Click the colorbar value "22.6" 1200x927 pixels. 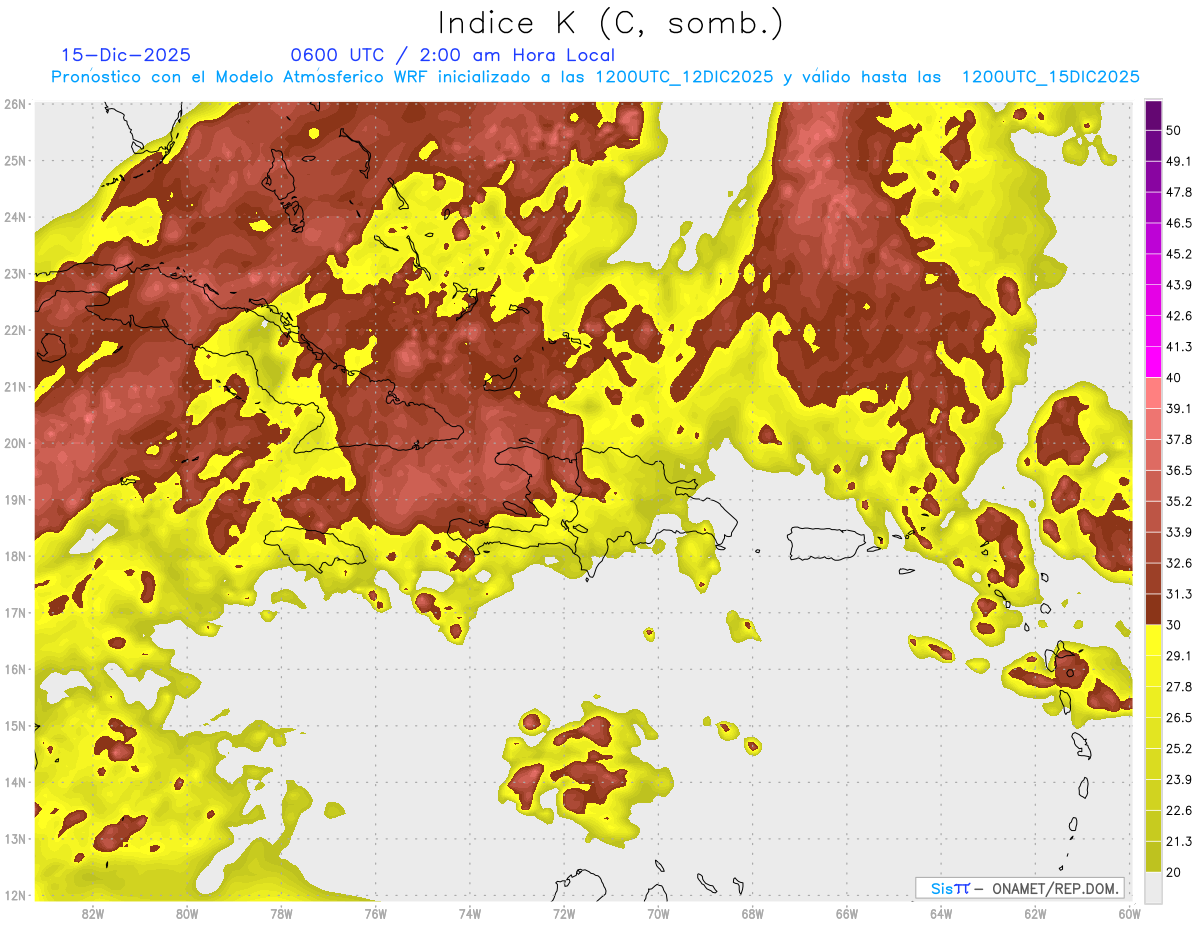click(1179, 811)
